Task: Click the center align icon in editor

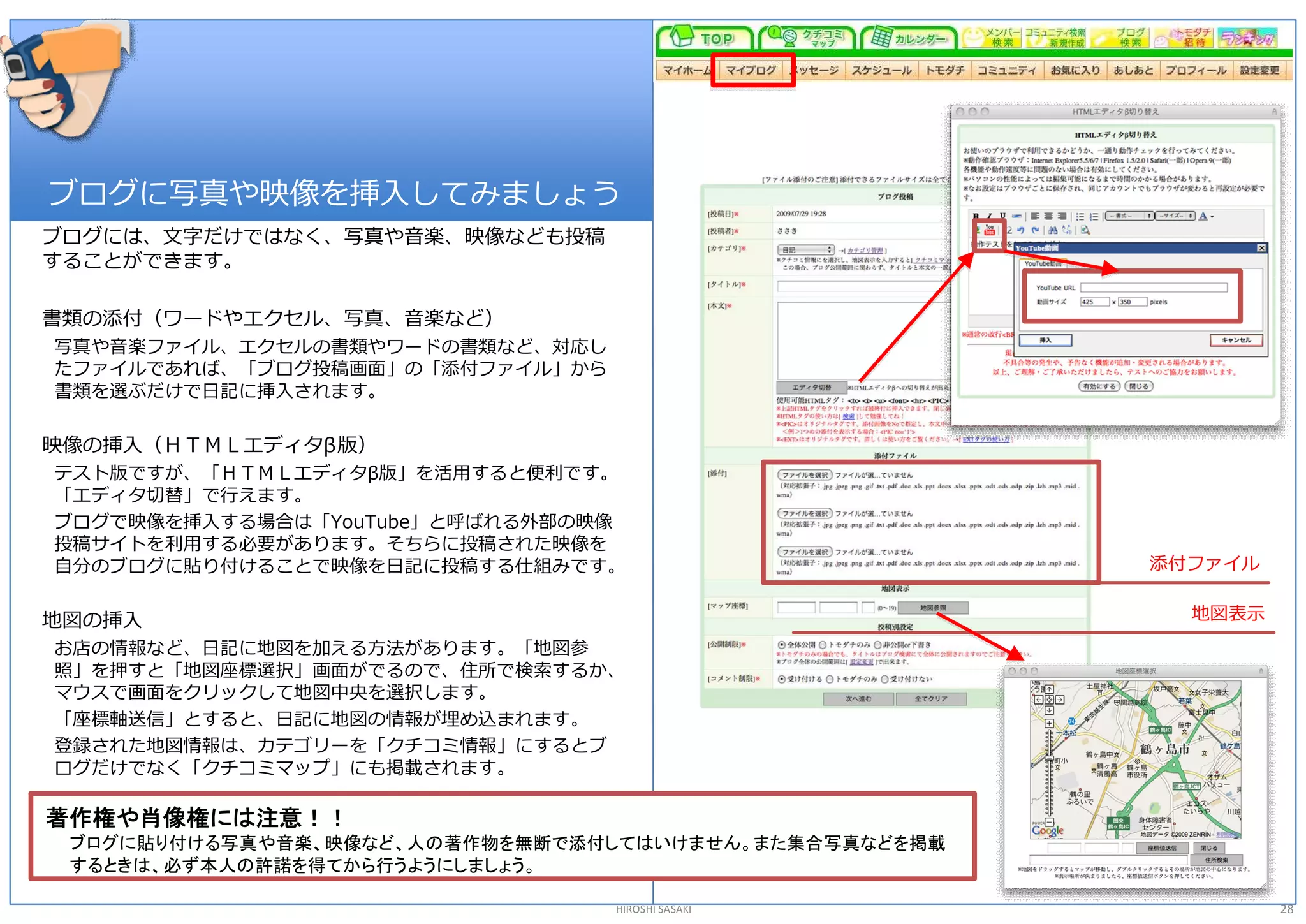Action: click(x=1048, y=216)
